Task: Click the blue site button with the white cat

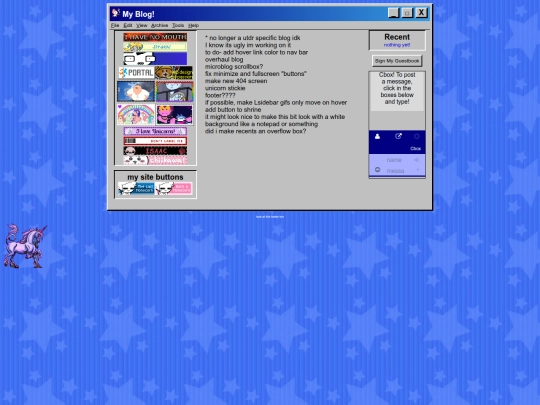Action: coord(136,188)
